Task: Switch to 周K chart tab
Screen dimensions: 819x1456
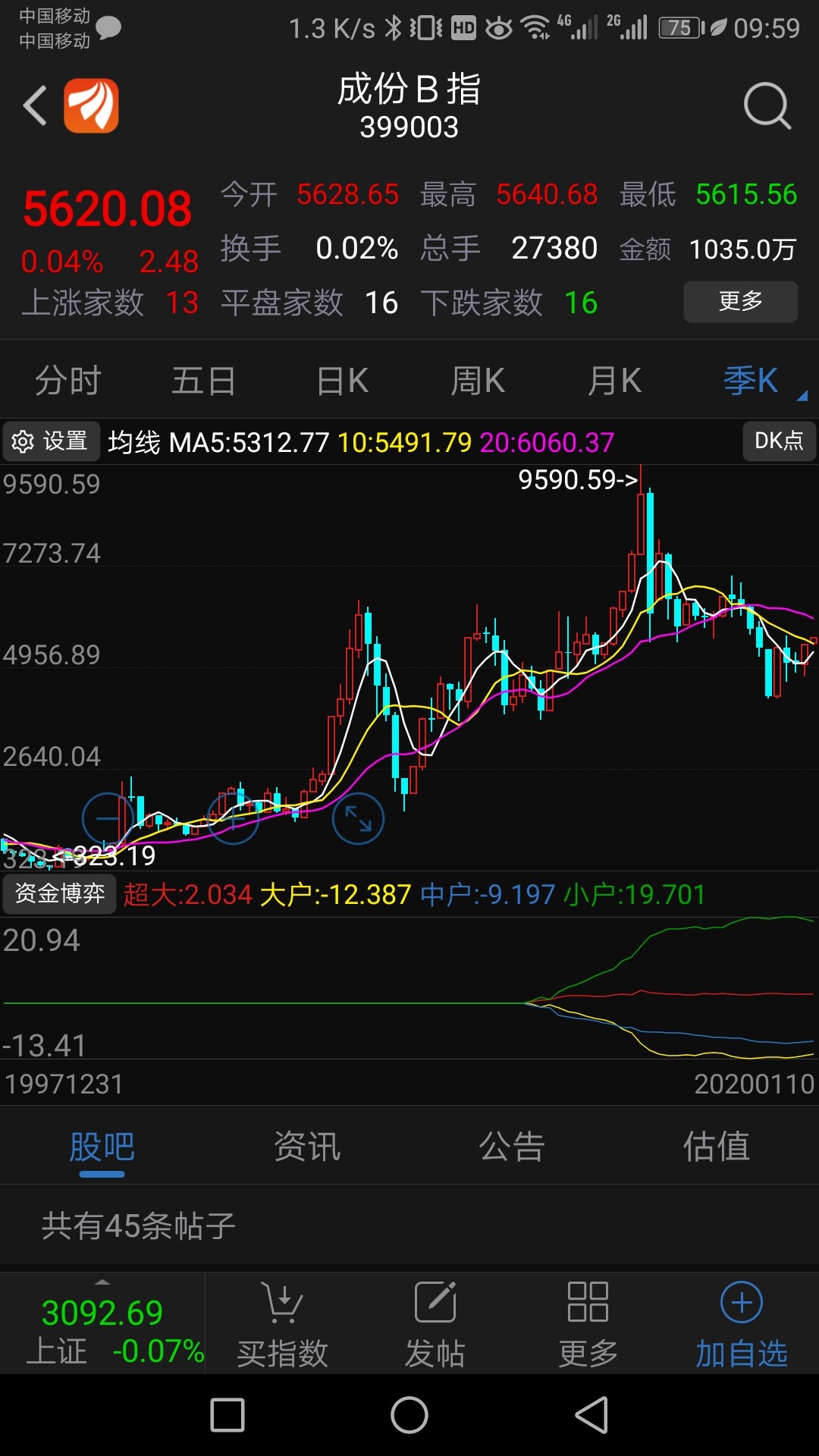Action: click(478, 380)
